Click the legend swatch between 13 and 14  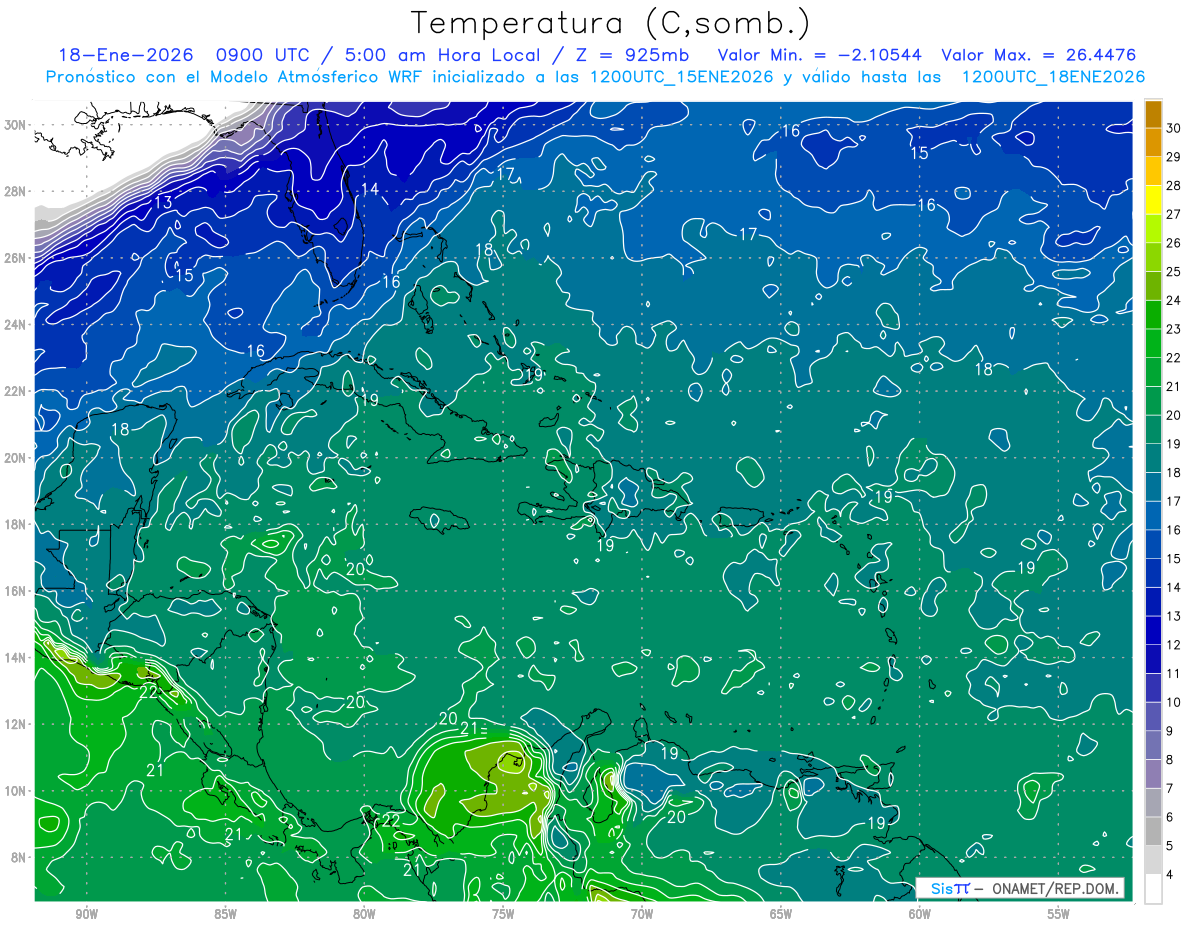pos(1154,601)
